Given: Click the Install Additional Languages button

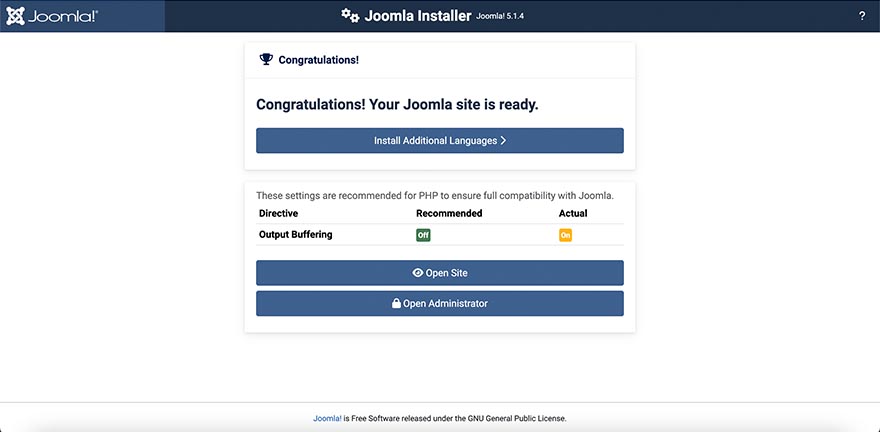Looking at the screenshot, I should pos(439,141).
